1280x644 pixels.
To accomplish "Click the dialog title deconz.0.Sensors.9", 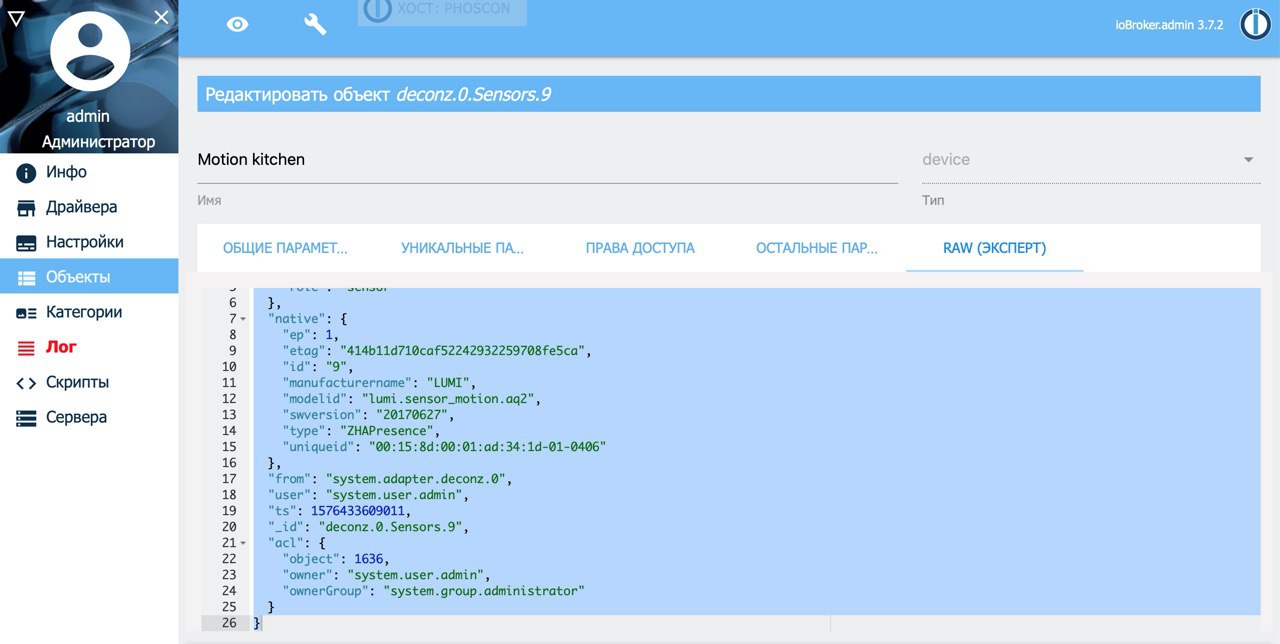I will [x=474, y=95].
